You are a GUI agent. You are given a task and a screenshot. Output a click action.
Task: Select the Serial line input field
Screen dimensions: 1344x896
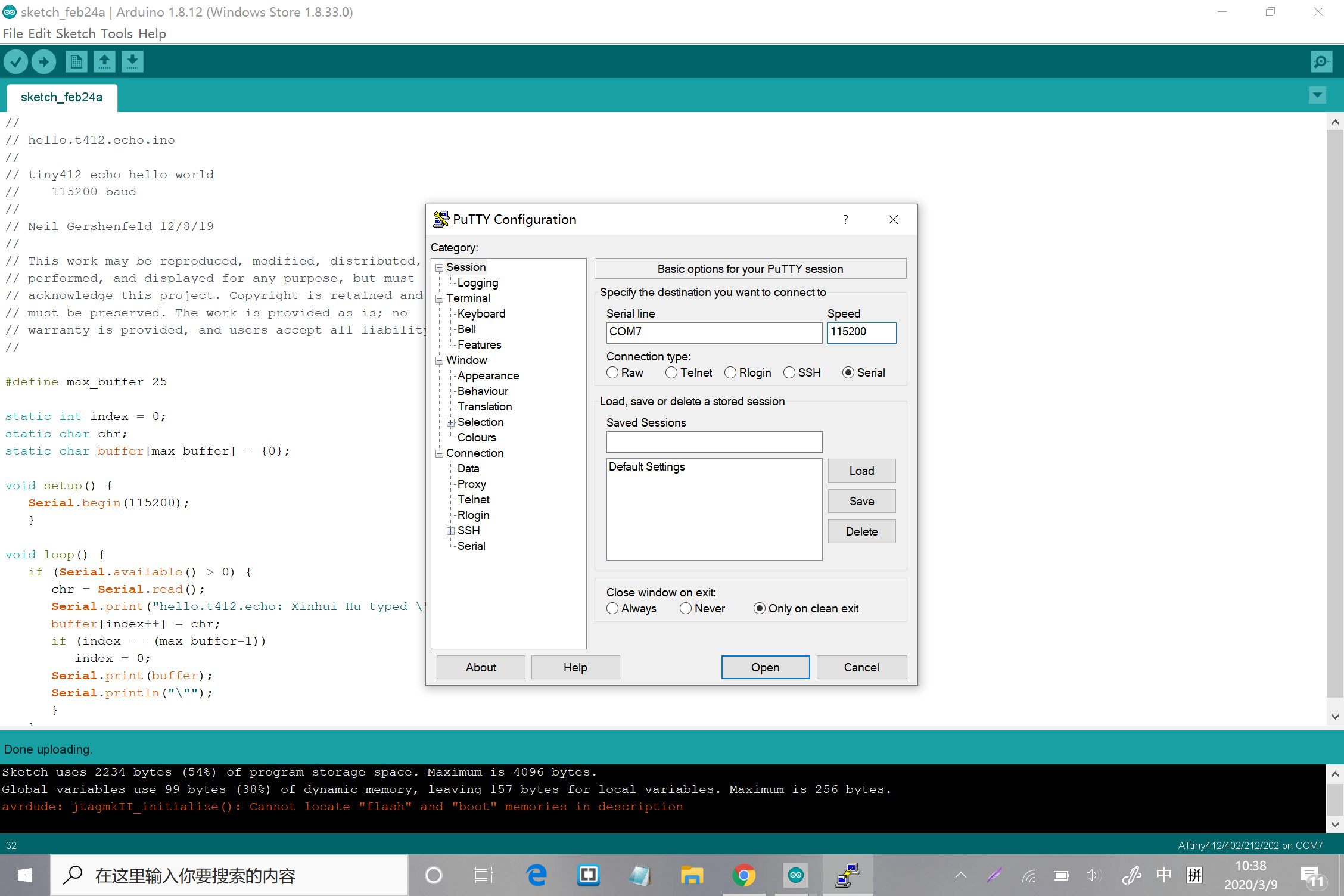(x=713, y=331)
